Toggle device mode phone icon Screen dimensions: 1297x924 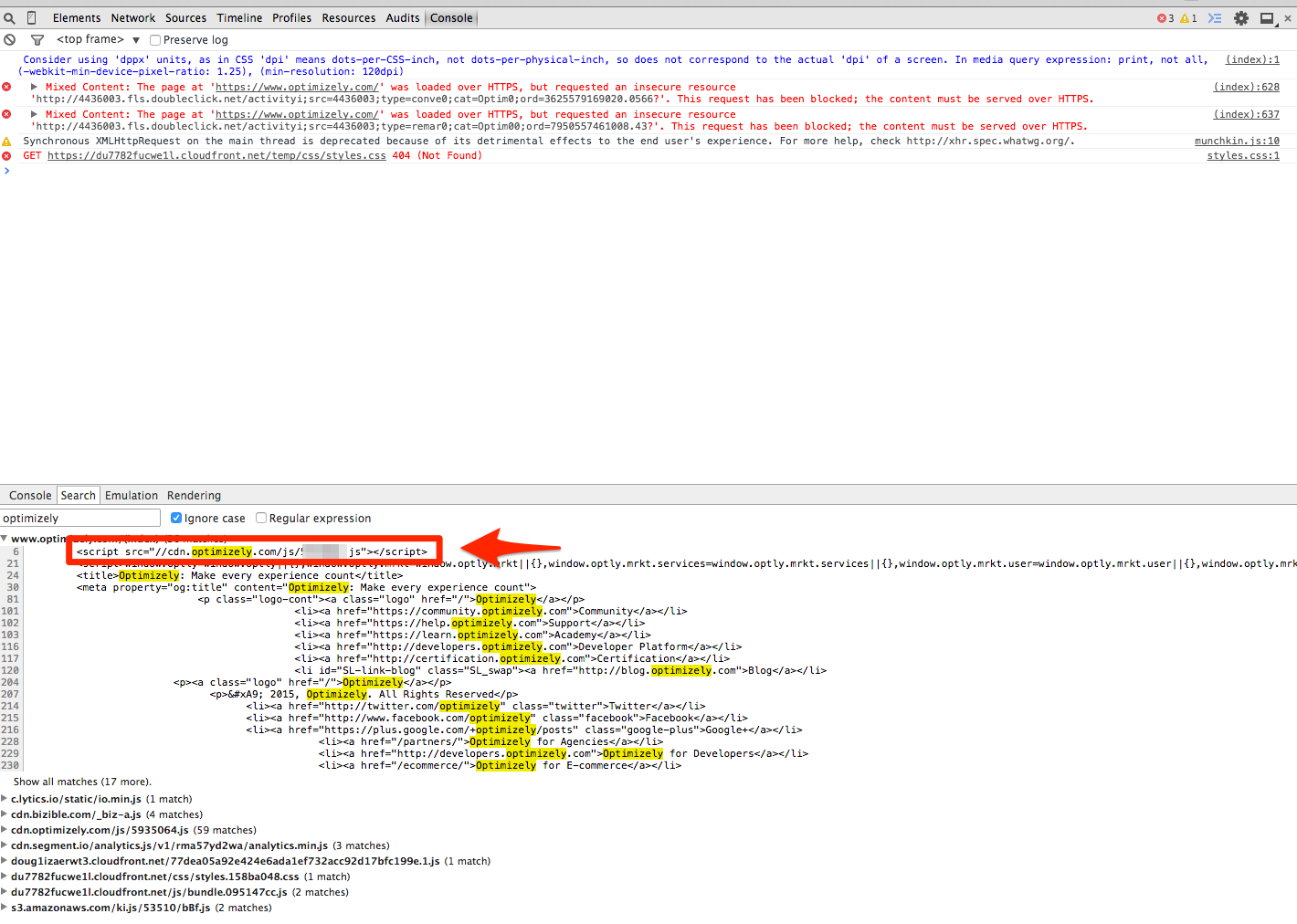(x=32, y=18)
